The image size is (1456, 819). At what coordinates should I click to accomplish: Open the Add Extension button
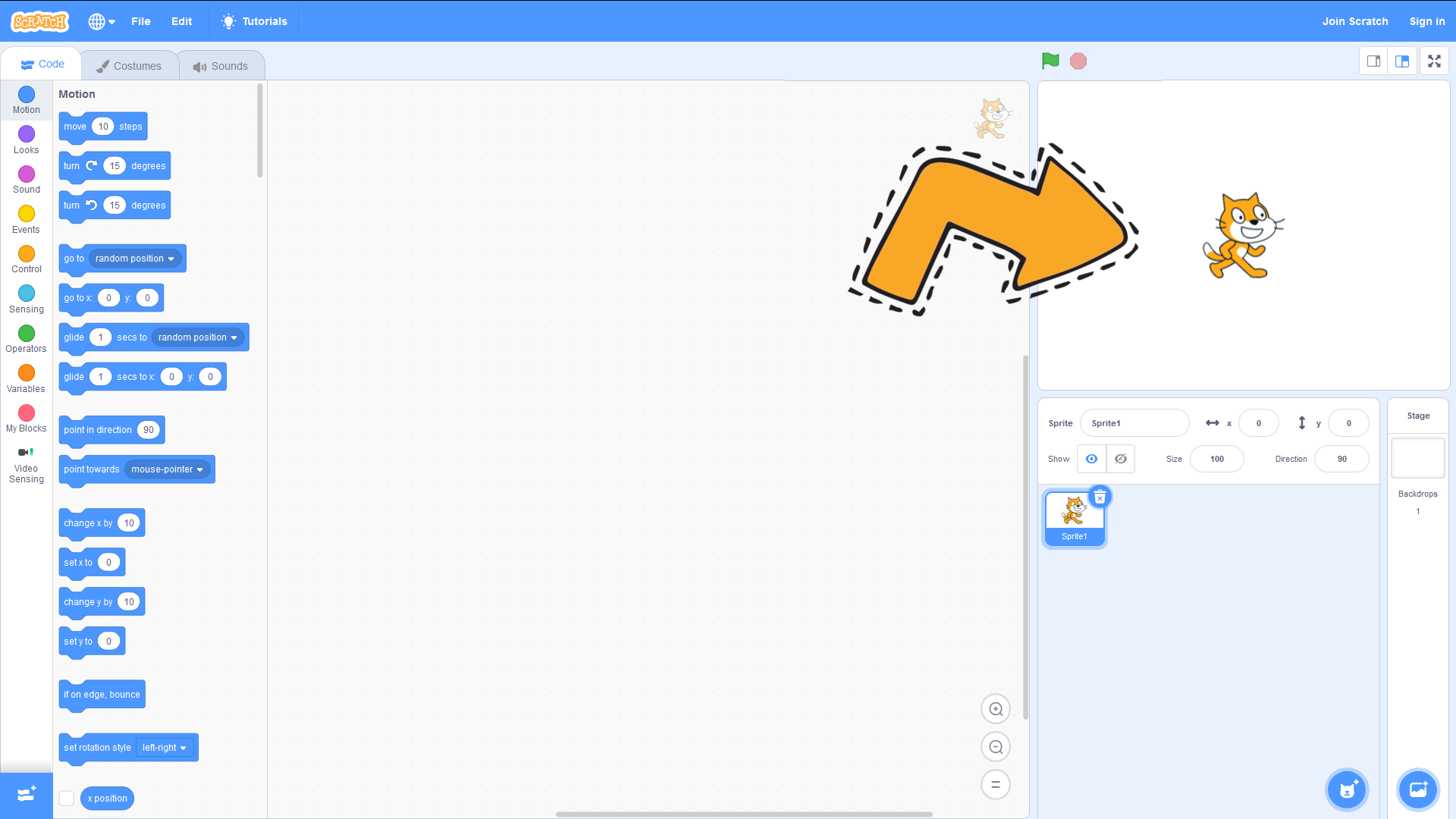coord(27,794)
